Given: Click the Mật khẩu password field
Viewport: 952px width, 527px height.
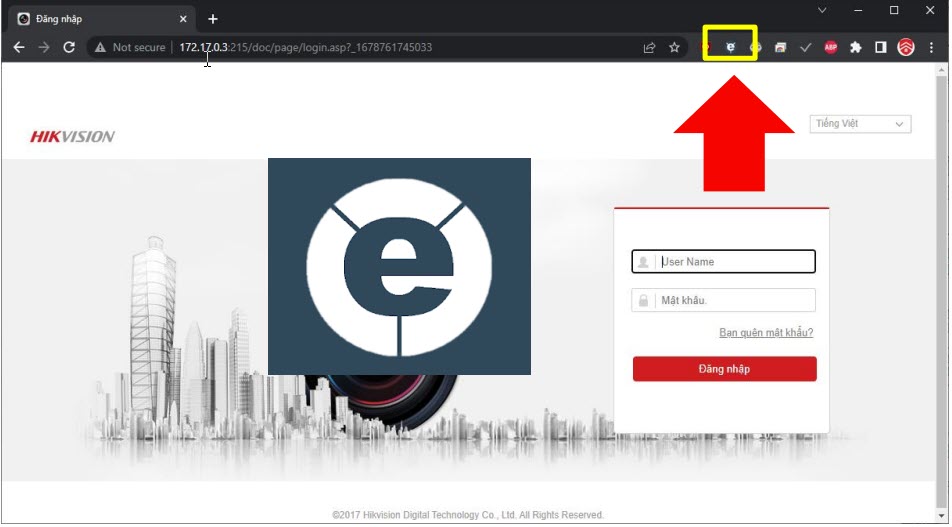Looking at the screenshot, I should point(735,301).
